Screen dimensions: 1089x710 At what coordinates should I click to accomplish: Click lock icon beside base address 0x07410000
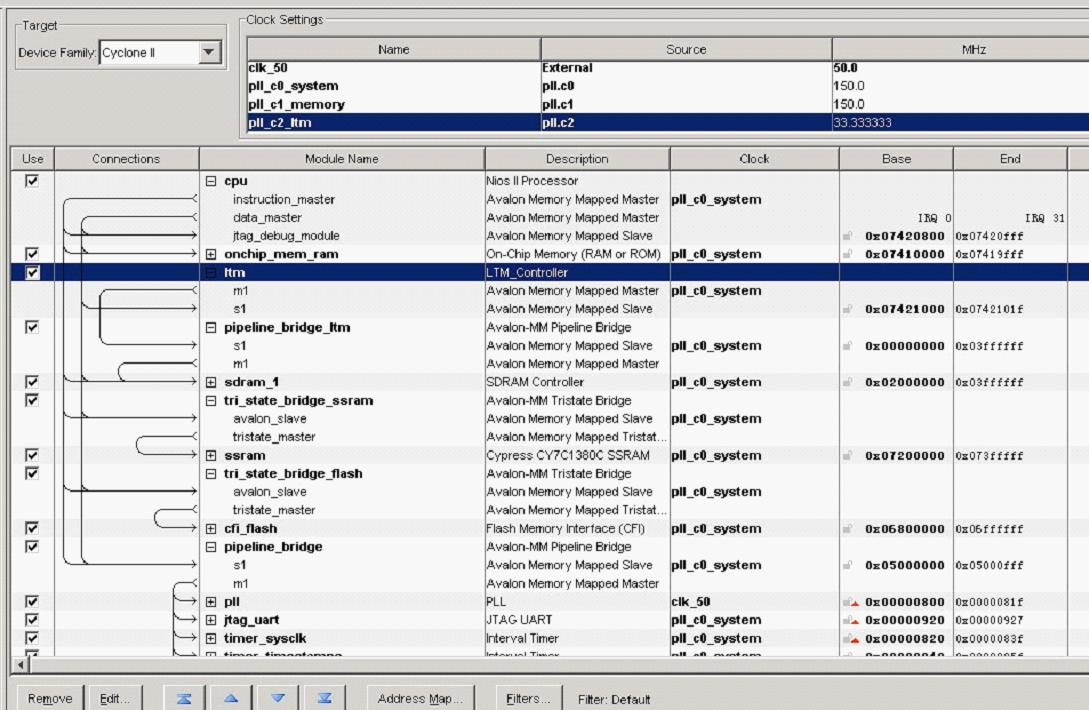point(847,254)
